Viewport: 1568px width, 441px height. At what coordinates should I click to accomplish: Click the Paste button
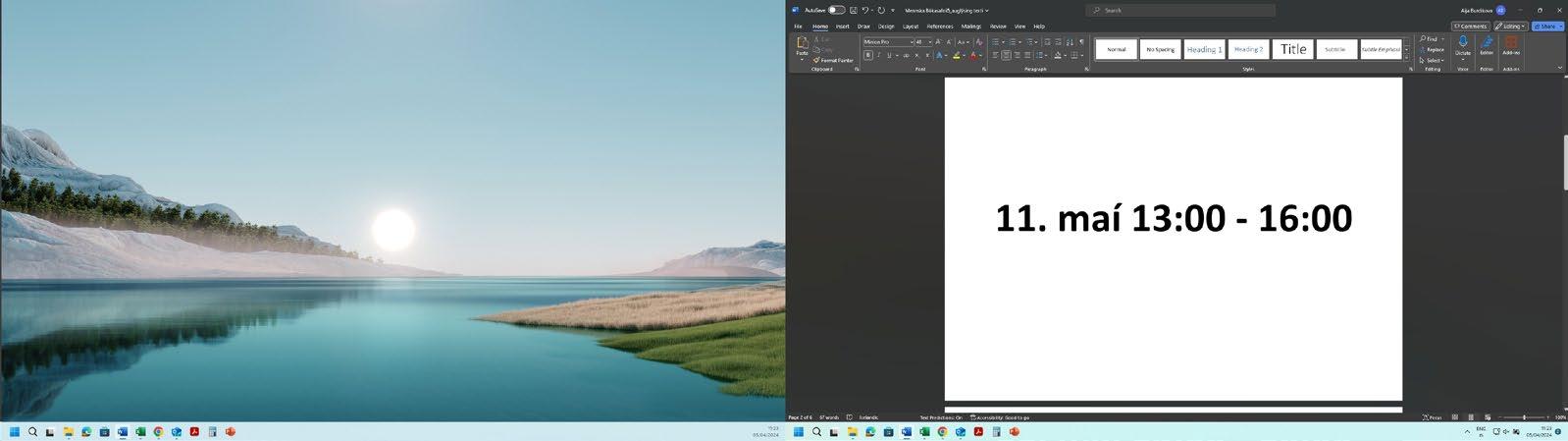point(802,46)
